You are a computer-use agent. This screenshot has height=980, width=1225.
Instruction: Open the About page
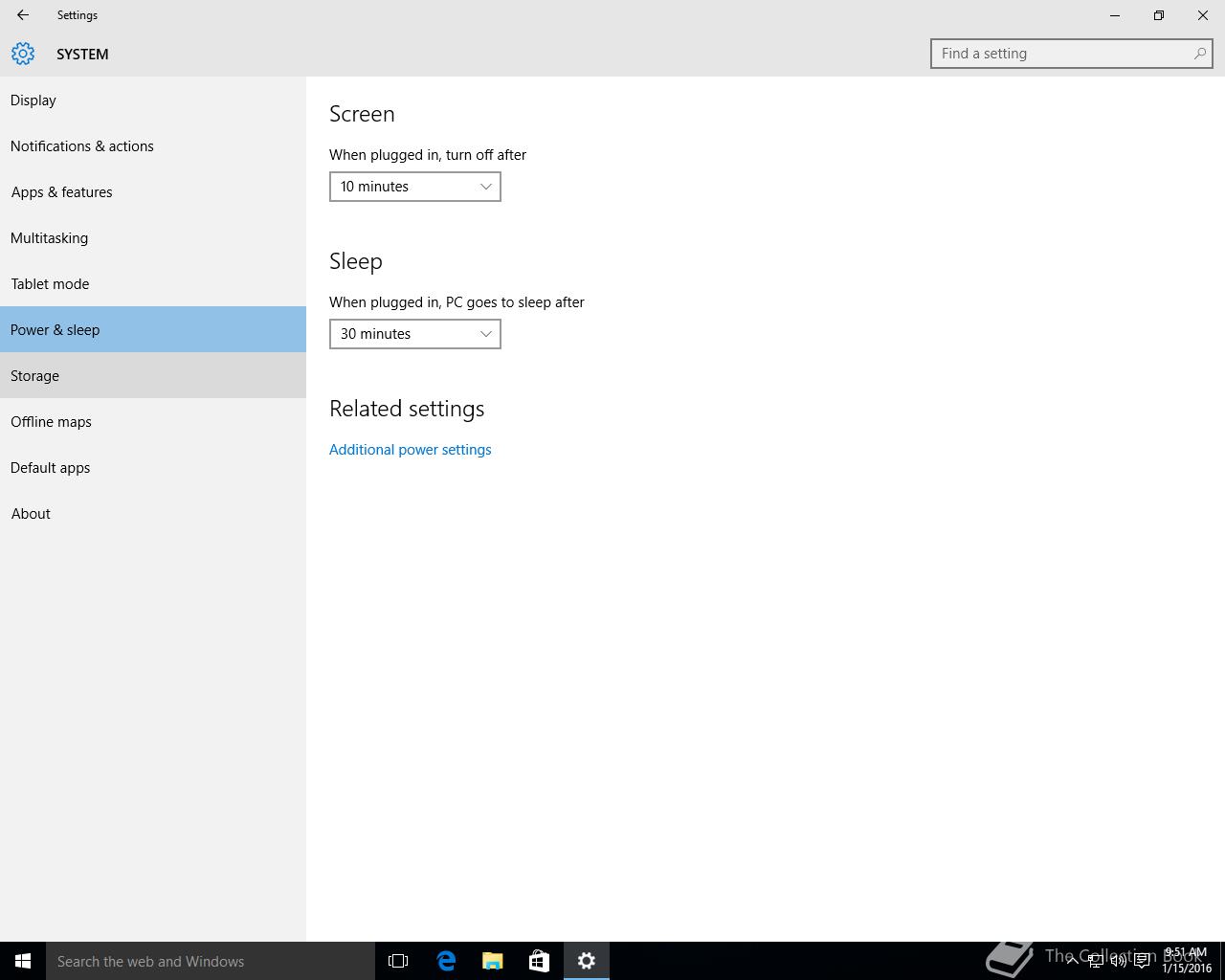click(31, 514)
